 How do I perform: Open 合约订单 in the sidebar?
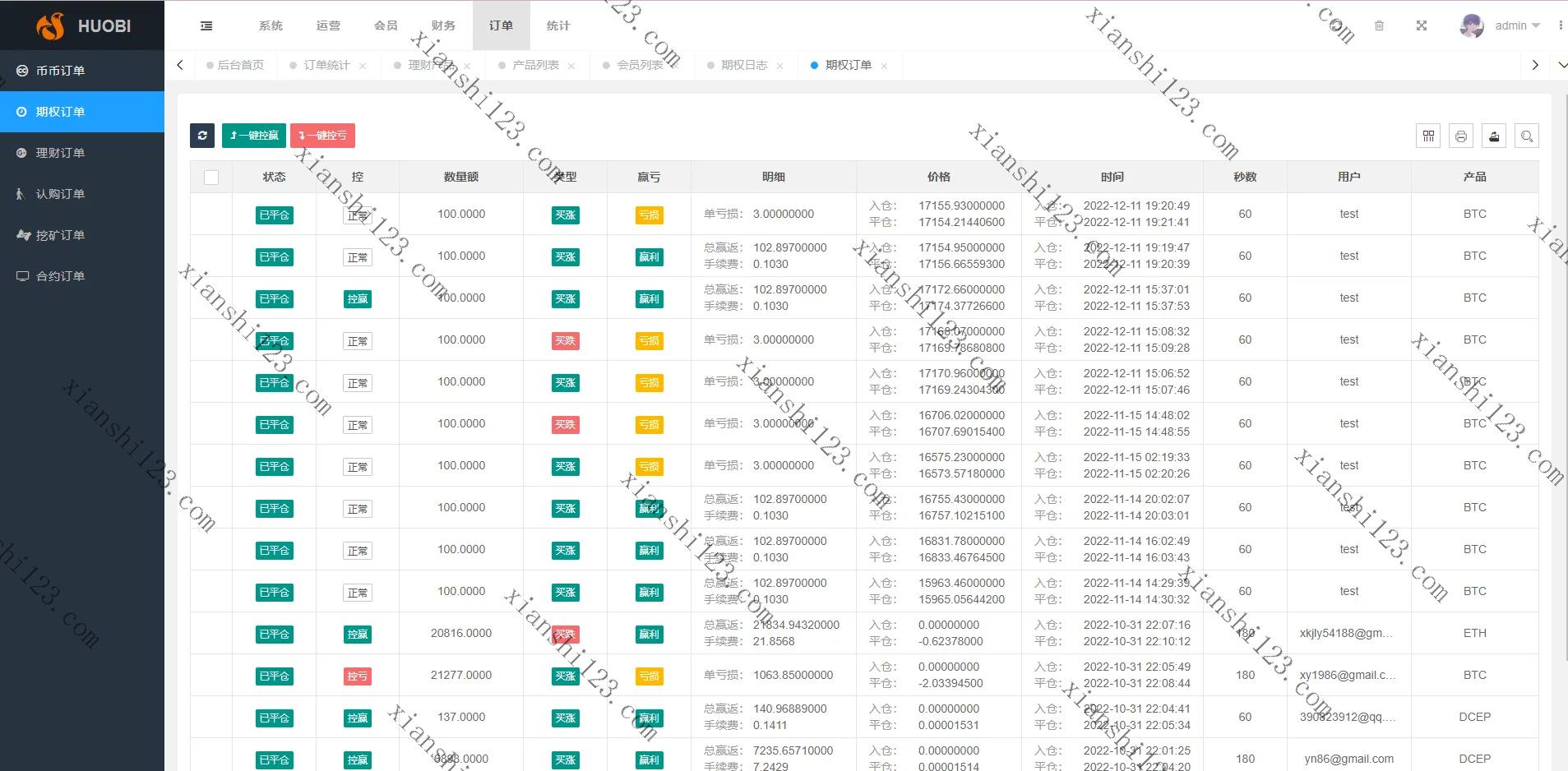tap(82, 276)
